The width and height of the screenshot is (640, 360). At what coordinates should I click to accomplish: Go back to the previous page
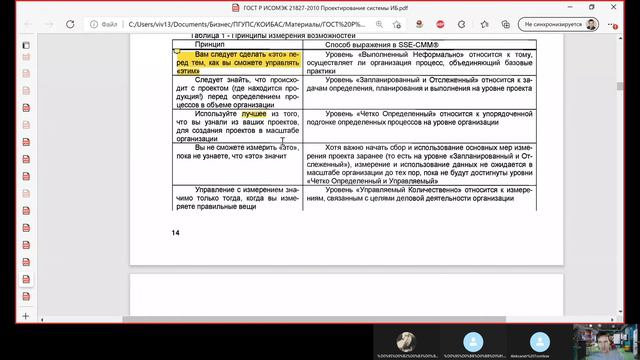(x=29, y=24)
